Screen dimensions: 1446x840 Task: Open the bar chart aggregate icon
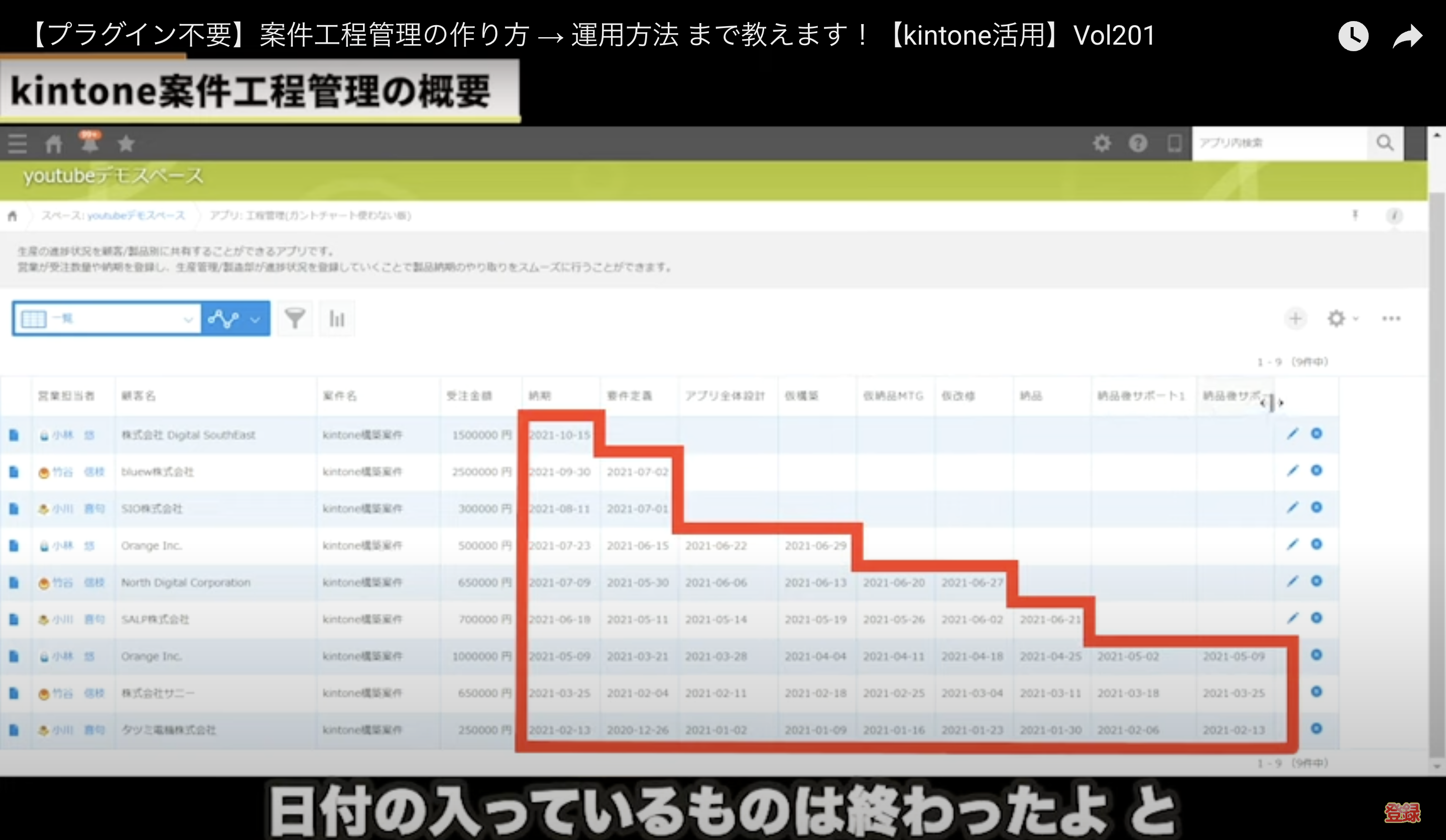337,318
